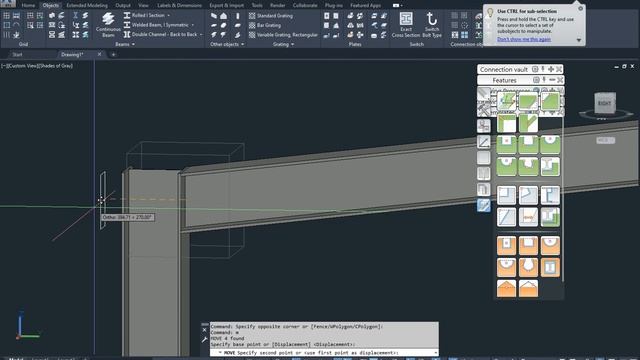
Task: Open the Render ribbon tab
Action: (x=278, y=5)
